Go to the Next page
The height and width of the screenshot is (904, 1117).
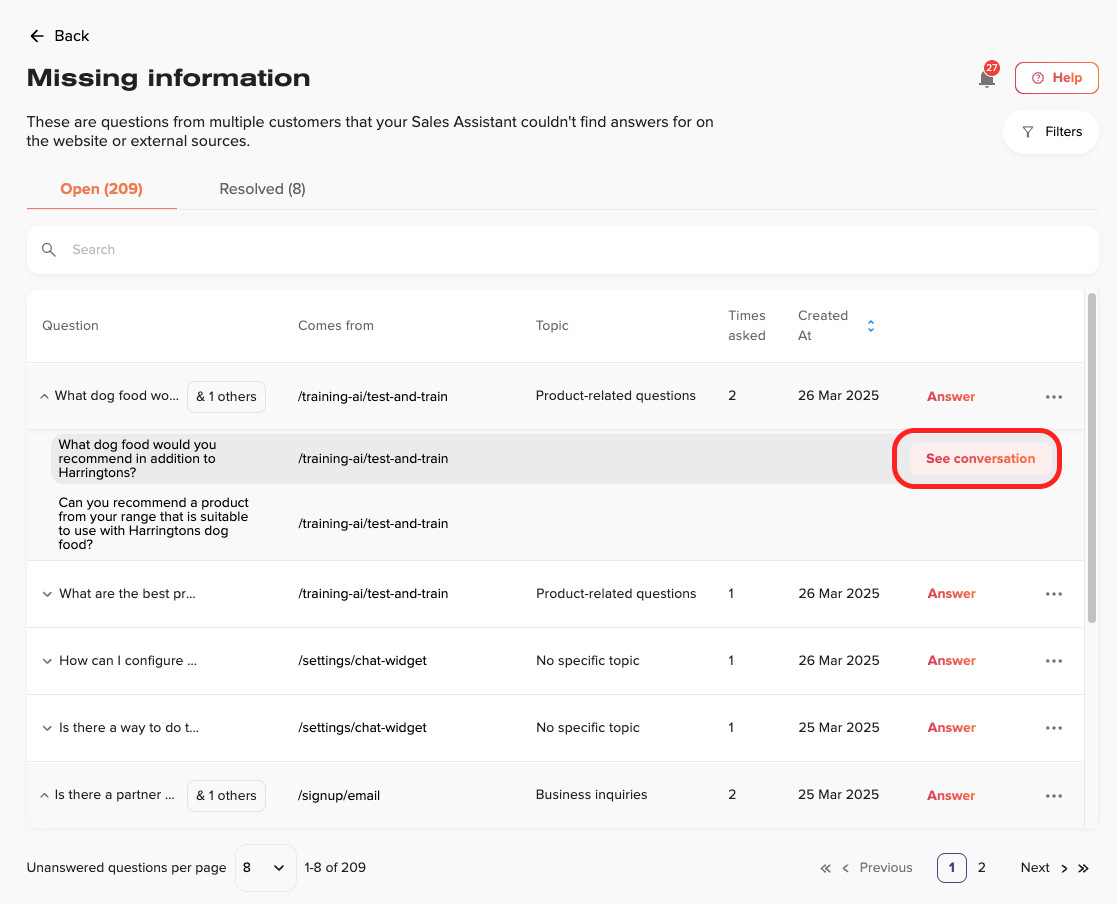point(1044,868)
